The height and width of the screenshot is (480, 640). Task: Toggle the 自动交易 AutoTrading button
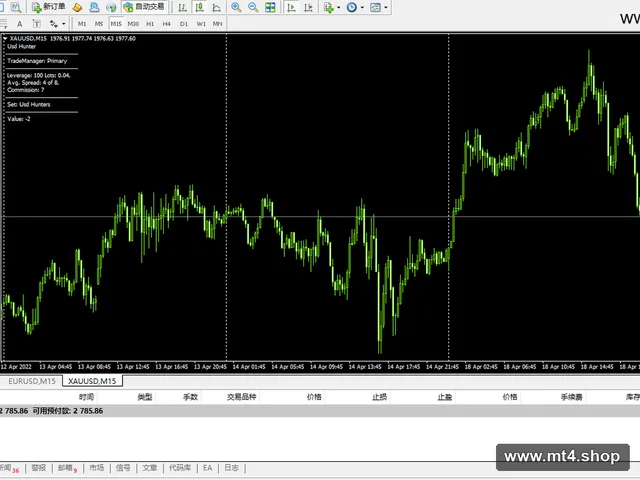click(144, 7)
